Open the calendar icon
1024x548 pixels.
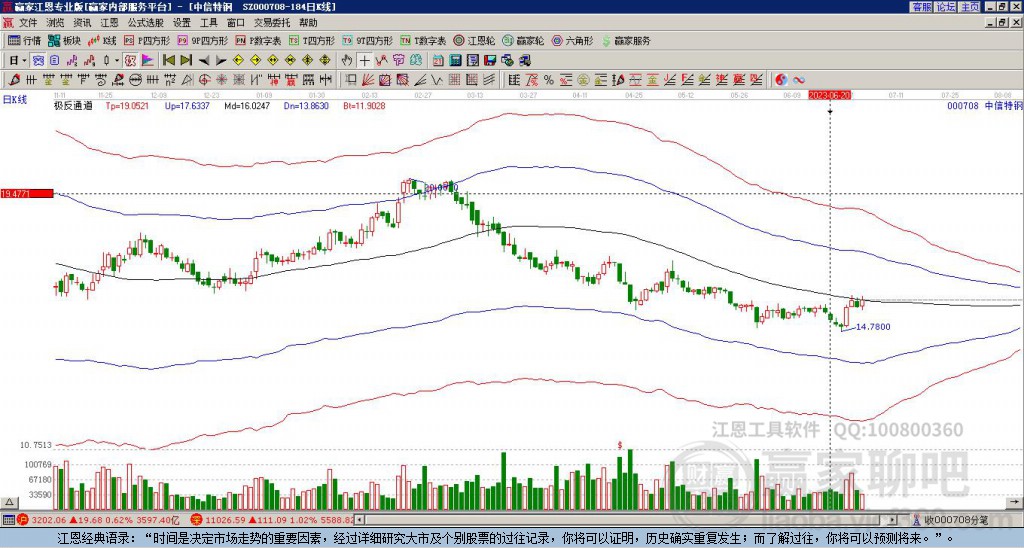[438, 61]
